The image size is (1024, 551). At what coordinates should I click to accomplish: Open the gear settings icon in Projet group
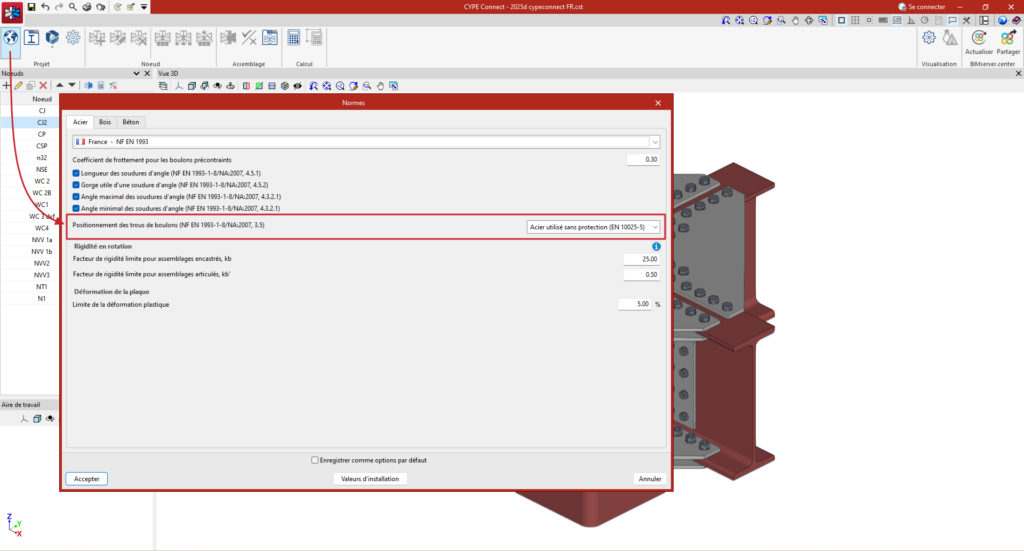pyautogui.click(x=73, y=38)
